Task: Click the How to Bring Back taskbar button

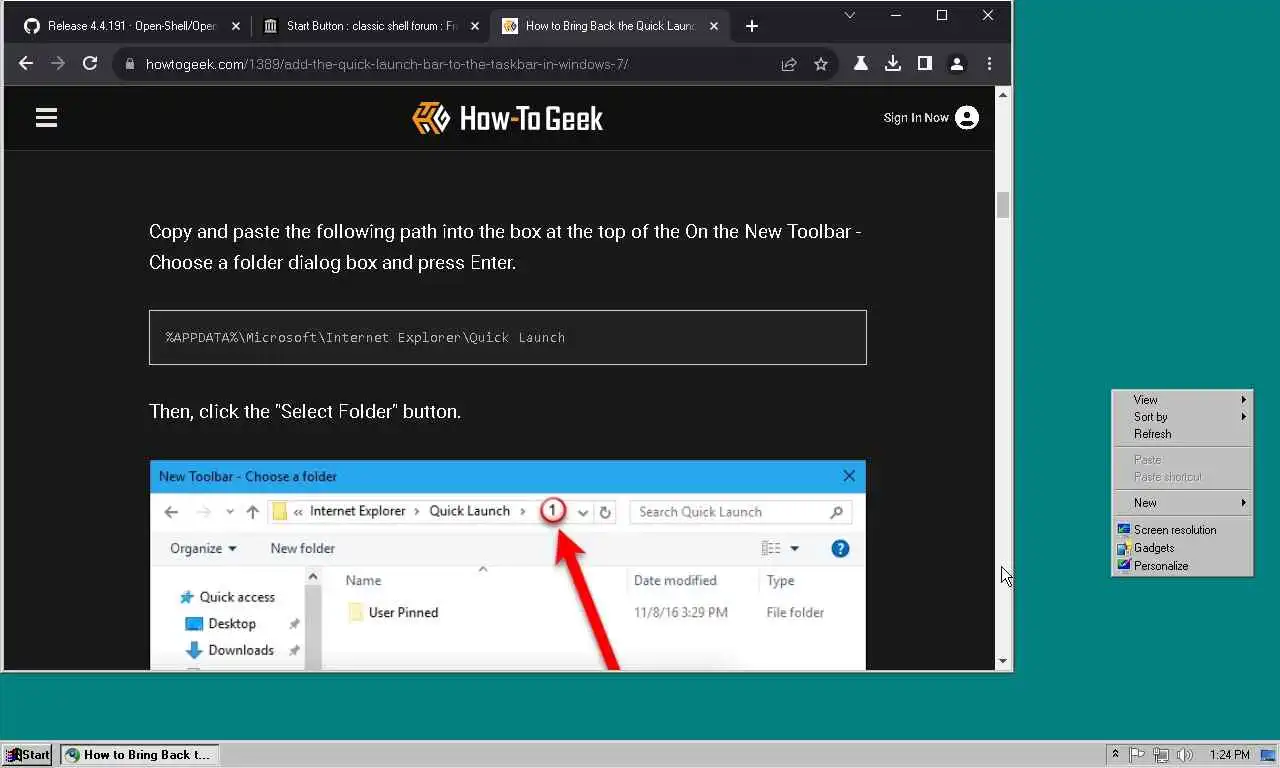Action: click(139, 755)
